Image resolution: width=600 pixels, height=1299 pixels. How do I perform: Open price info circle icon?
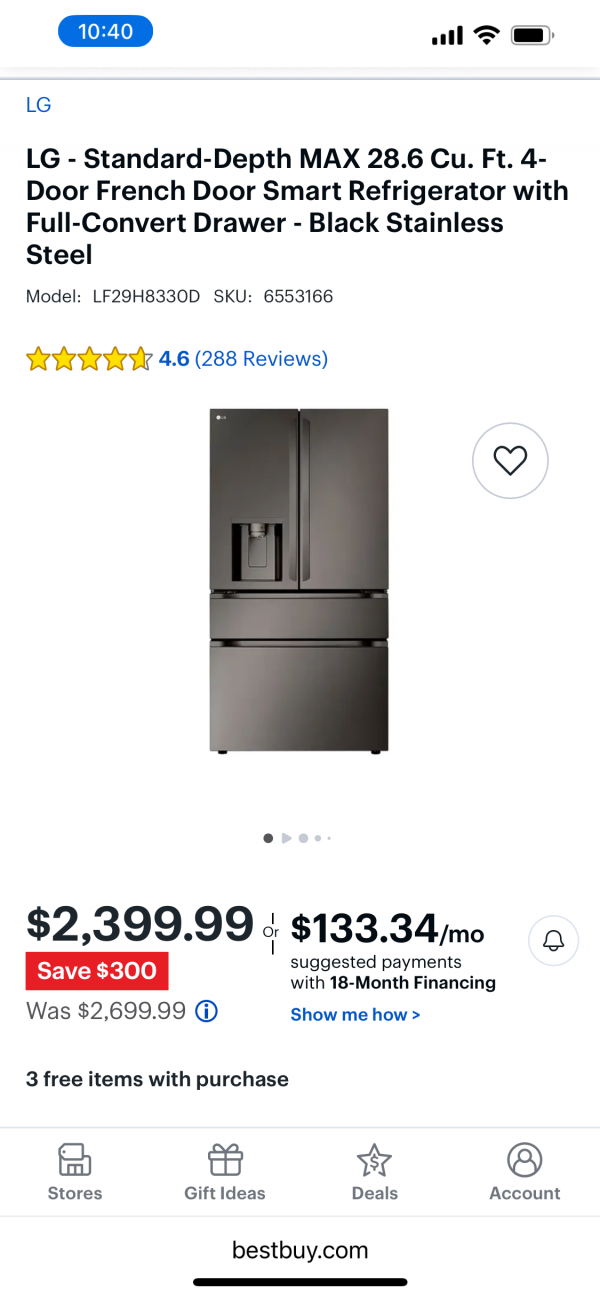[x=206, y=1011]
